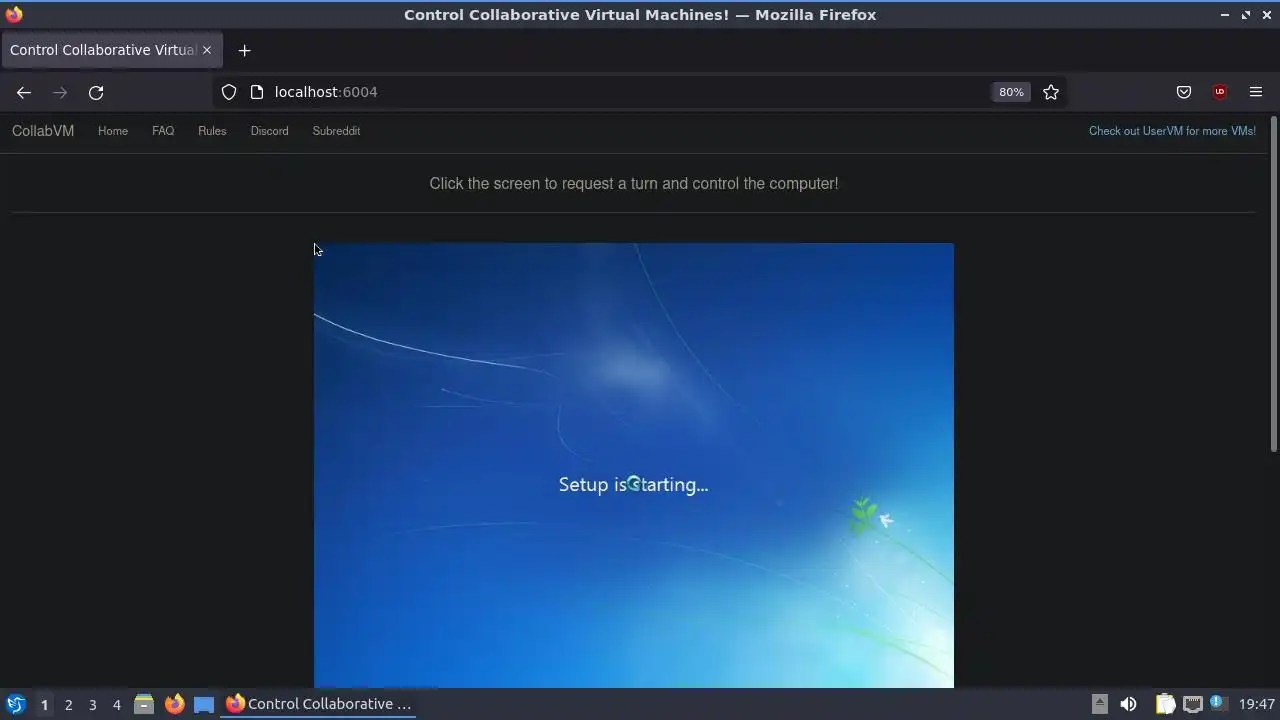Open the notification tray icon with badge
1280x720 pixels.
1217,704
